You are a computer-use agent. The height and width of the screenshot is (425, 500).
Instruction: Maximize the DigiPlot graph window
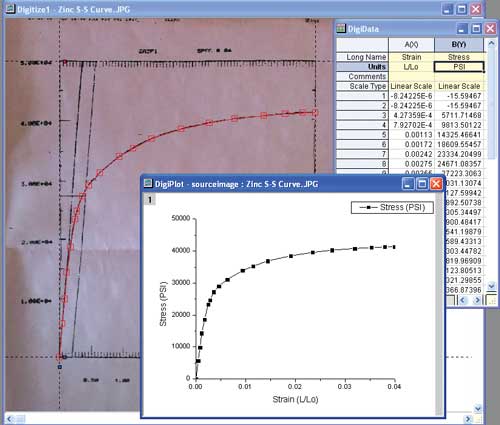[422, 184]
